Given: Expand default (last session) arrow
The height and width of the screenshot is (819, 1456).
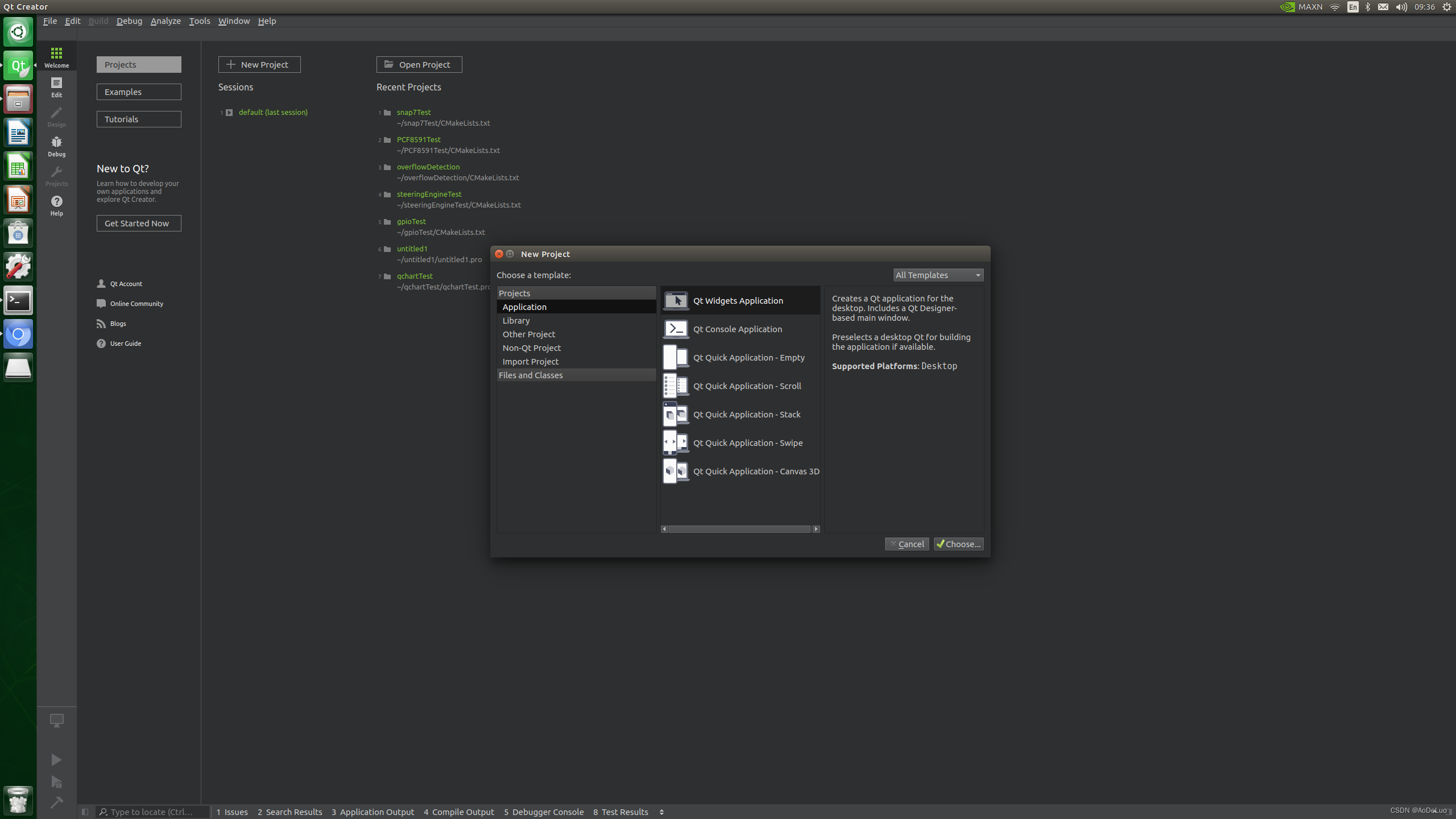Looking at the screenshot, I should point(229,112).
